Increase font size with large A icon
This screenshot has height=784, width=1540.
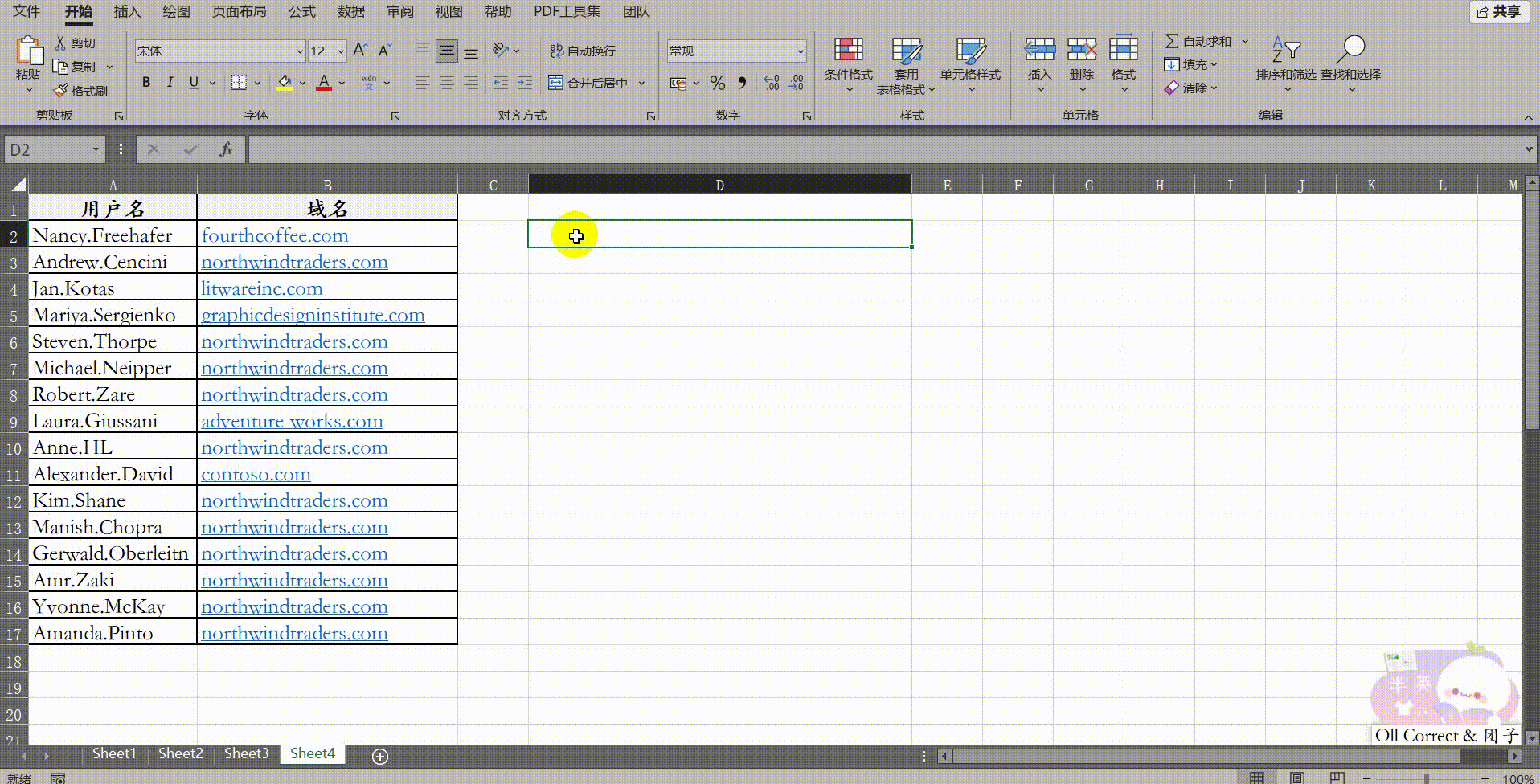(360, 51)
